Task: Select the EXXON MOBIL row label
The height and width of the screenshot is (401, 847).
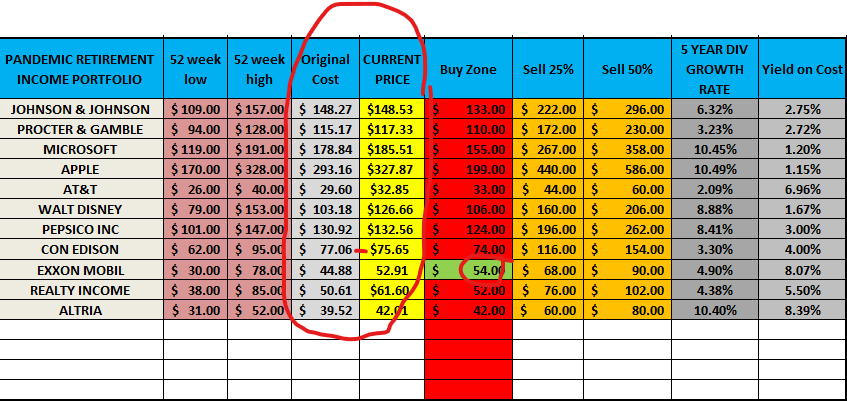Action: pyautogui.click(x=80, y=270)
